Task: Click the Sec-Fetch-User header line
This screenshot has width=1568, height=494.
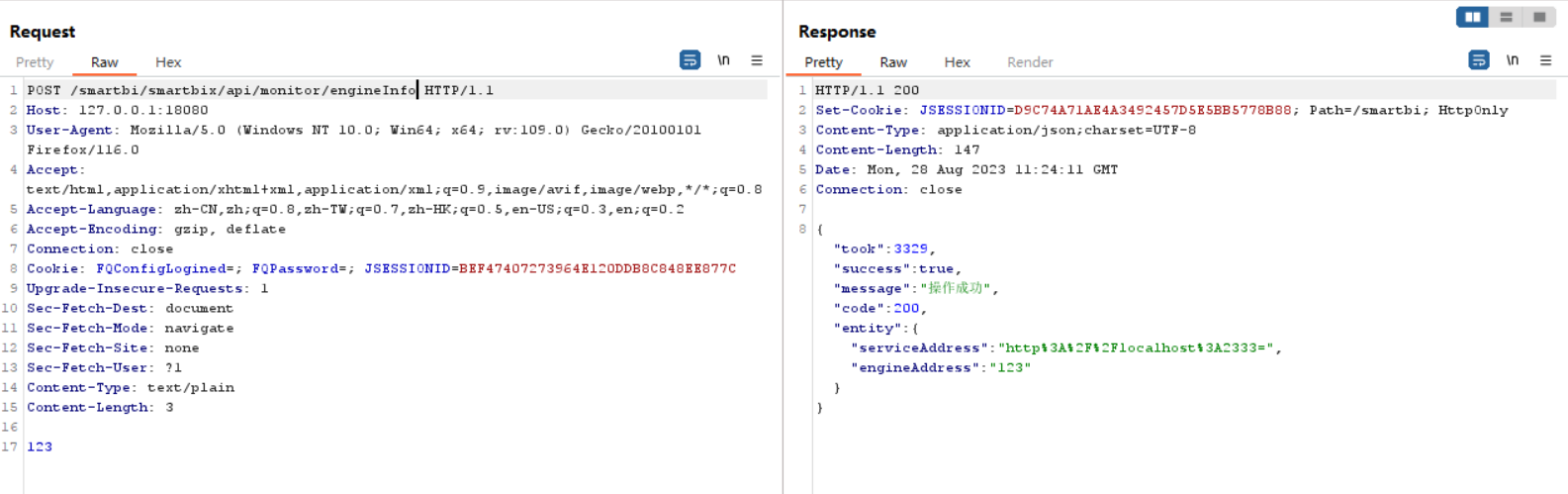Action: [105, 367]
